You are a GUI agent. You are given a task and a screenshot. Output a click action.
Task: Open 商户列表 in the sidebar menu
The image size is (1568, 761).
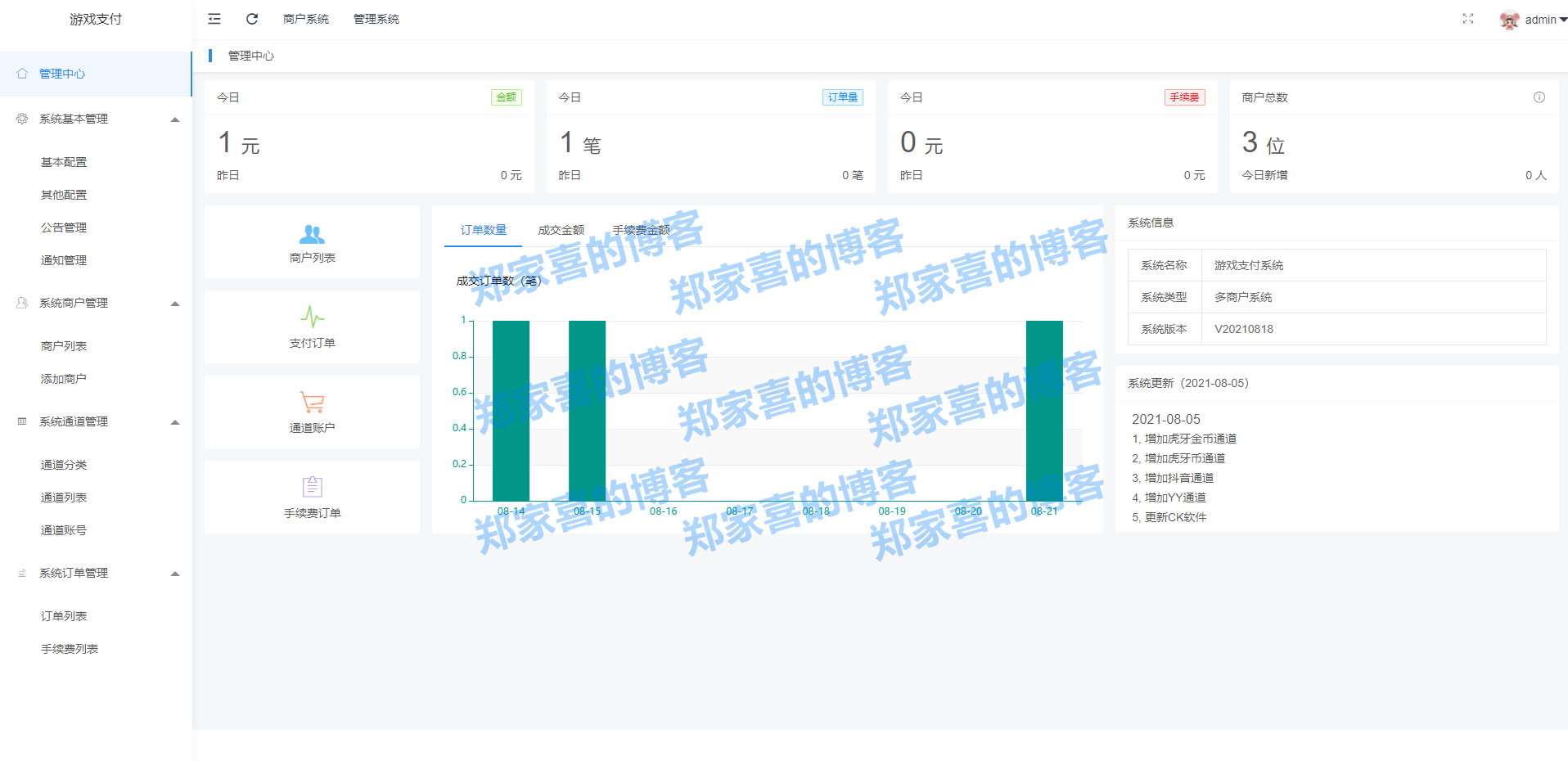64,346
